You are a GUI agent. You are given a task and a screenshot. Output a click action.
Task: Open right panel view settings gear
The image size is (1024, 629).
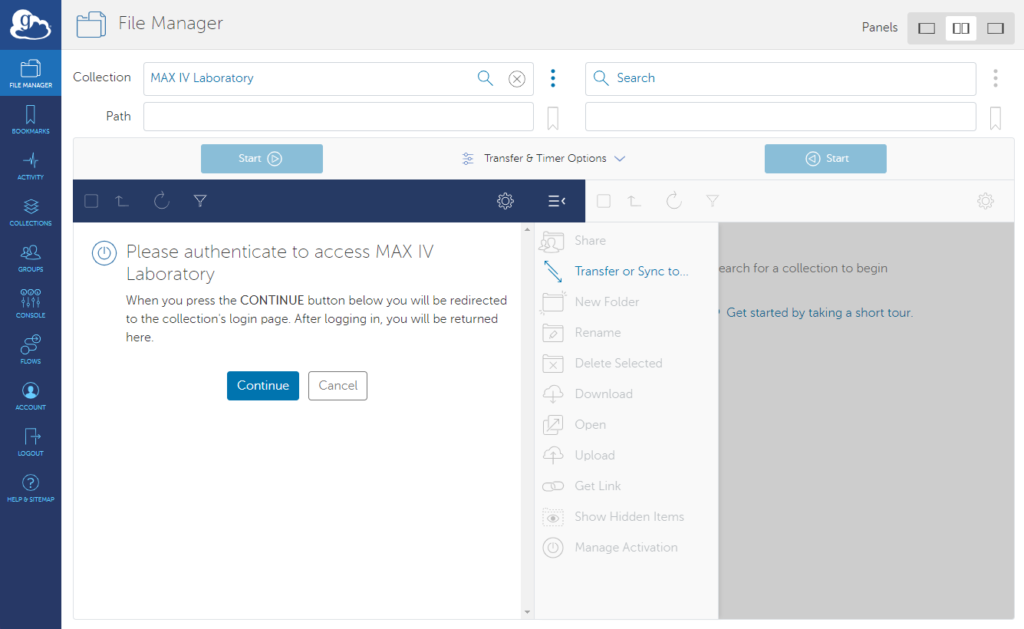pyautogui.click(x=985, y=201)
